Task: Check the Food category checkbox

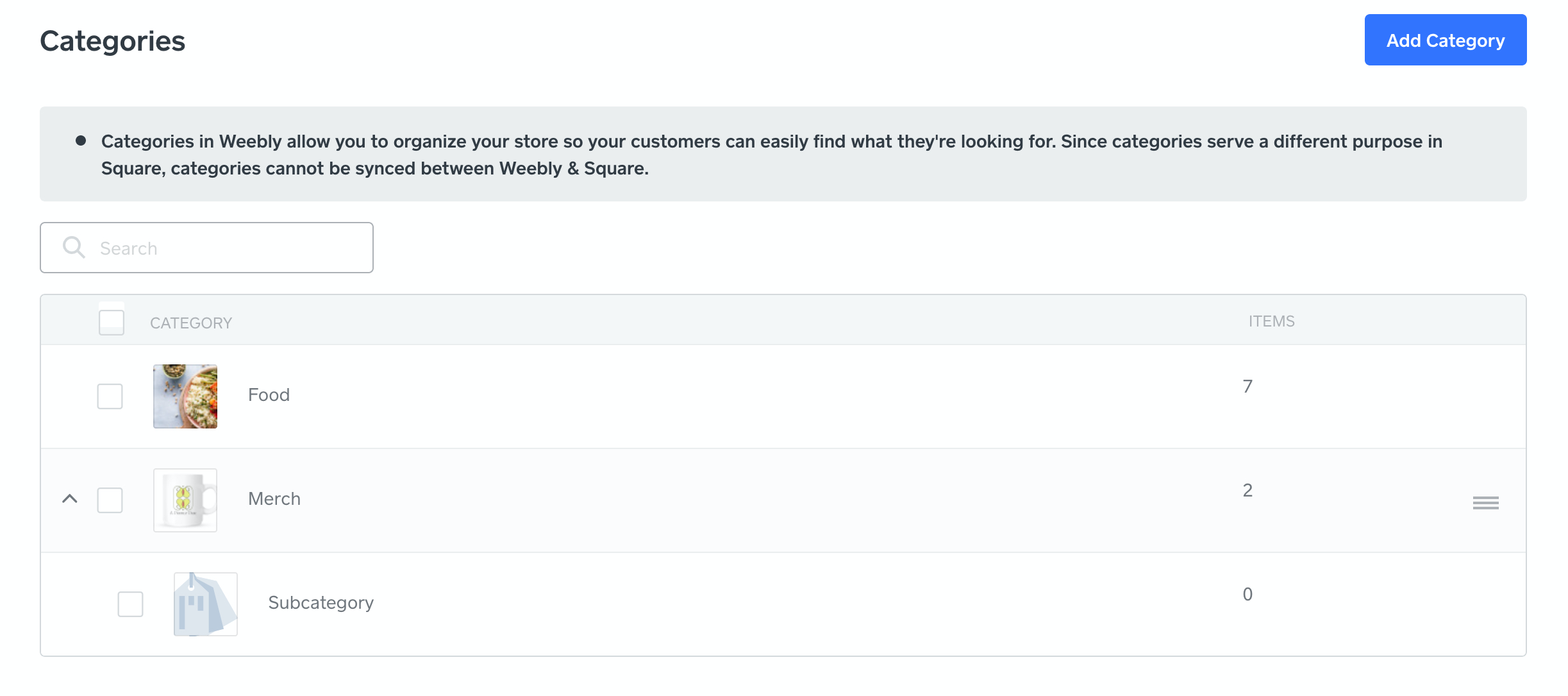Action: coord(110,396)
